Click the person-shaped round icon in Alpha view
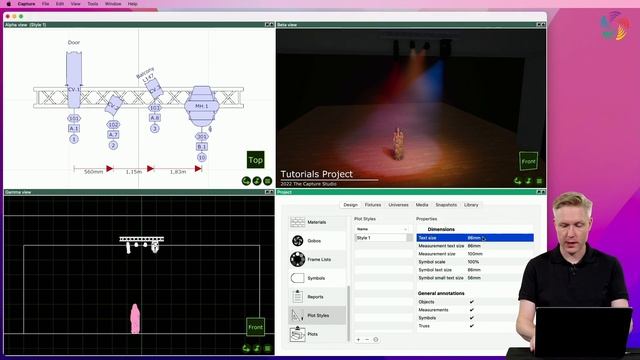Screen dimensions: 640x360 pyautogui.click(x=257, y=181)
